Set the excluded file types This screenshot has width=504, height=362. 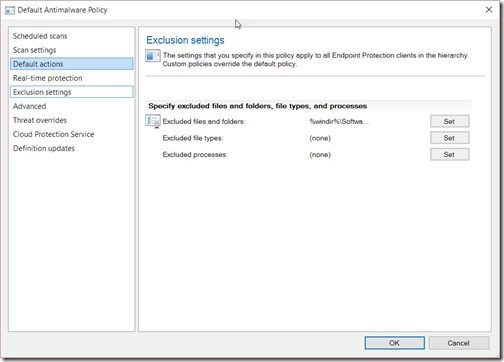450,138
